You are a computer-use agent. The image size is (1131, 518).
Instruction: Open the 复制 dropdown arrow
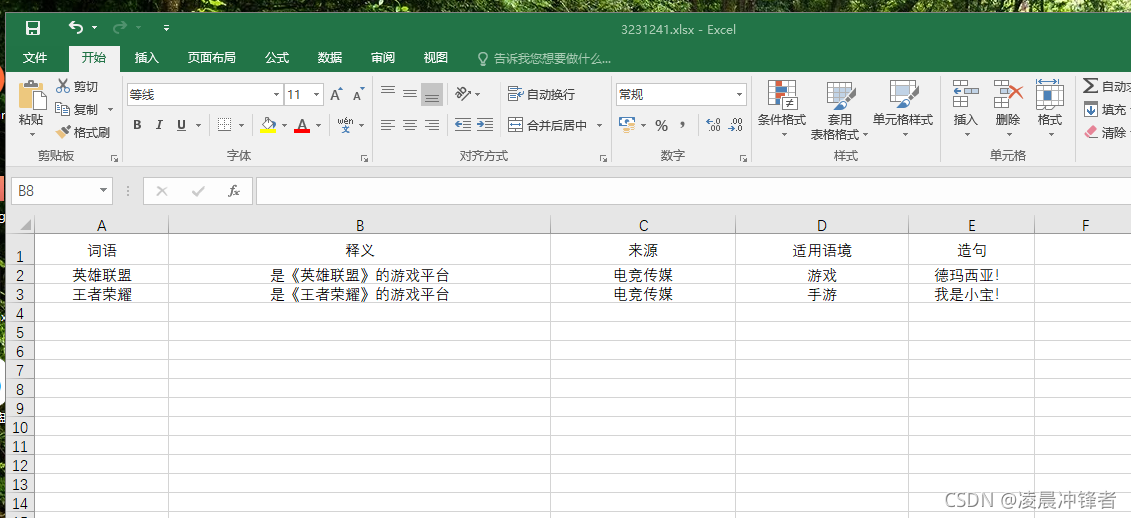110,110
